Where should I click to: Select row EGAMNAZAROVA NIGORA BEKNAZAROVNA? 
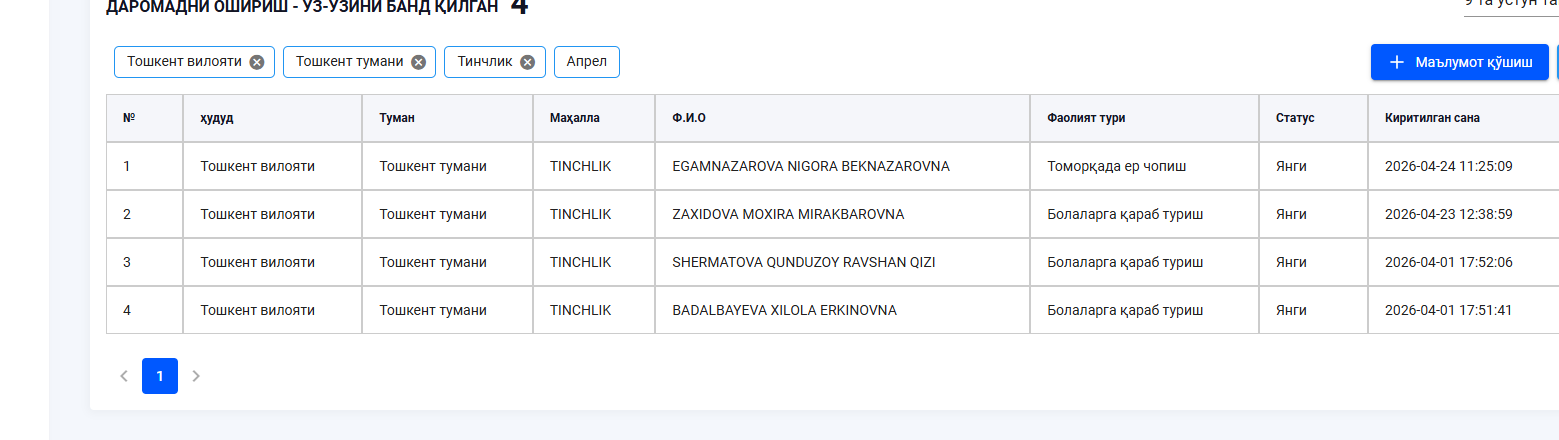(x=811, y=166)
